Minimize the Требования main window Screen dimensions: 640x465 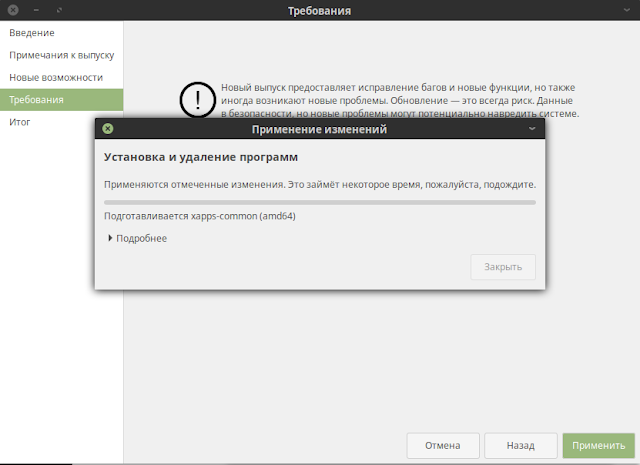pyautogui.click(x=36, y=10)
